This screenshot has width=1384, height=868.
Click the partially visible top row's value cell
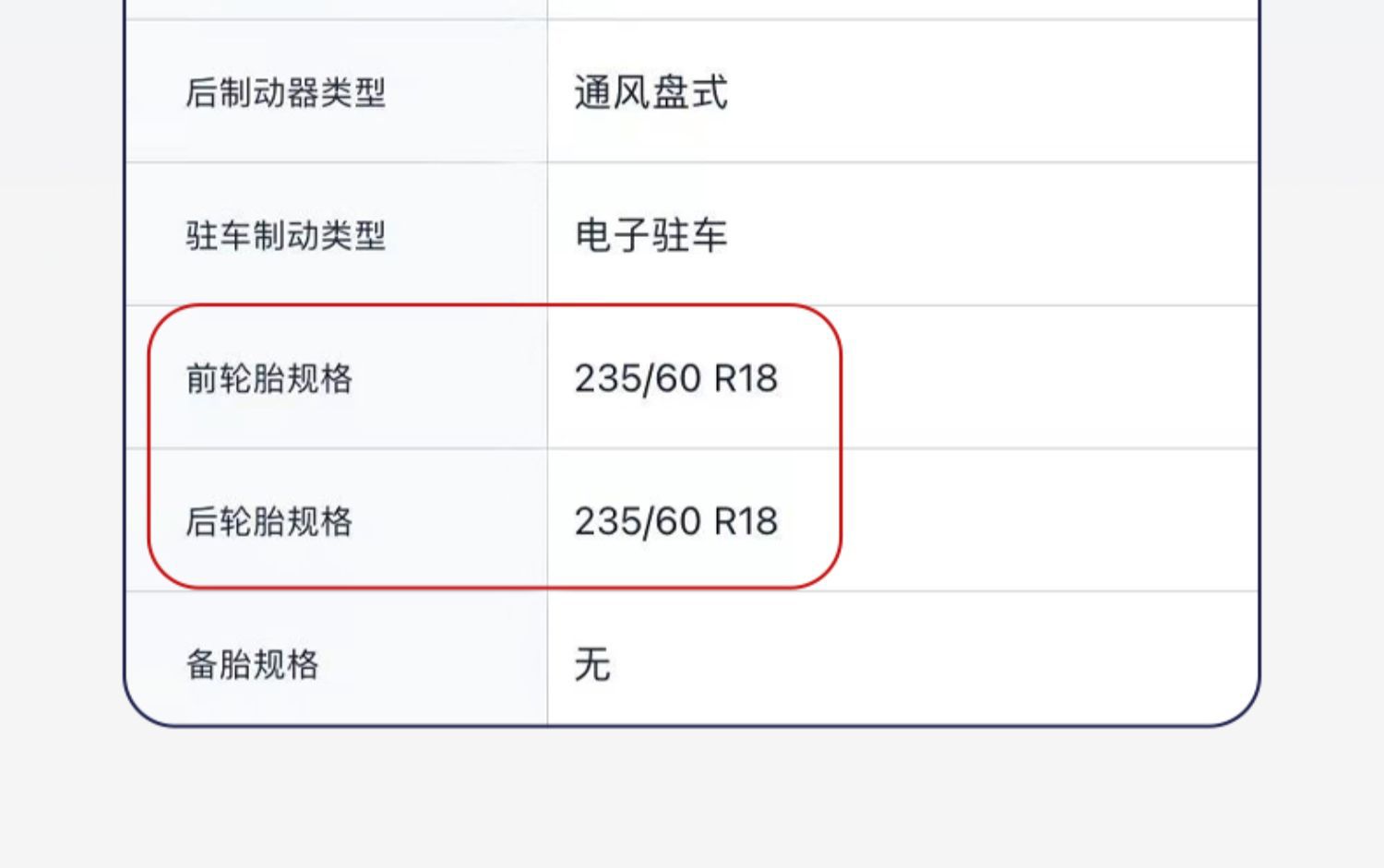point(902,8)
